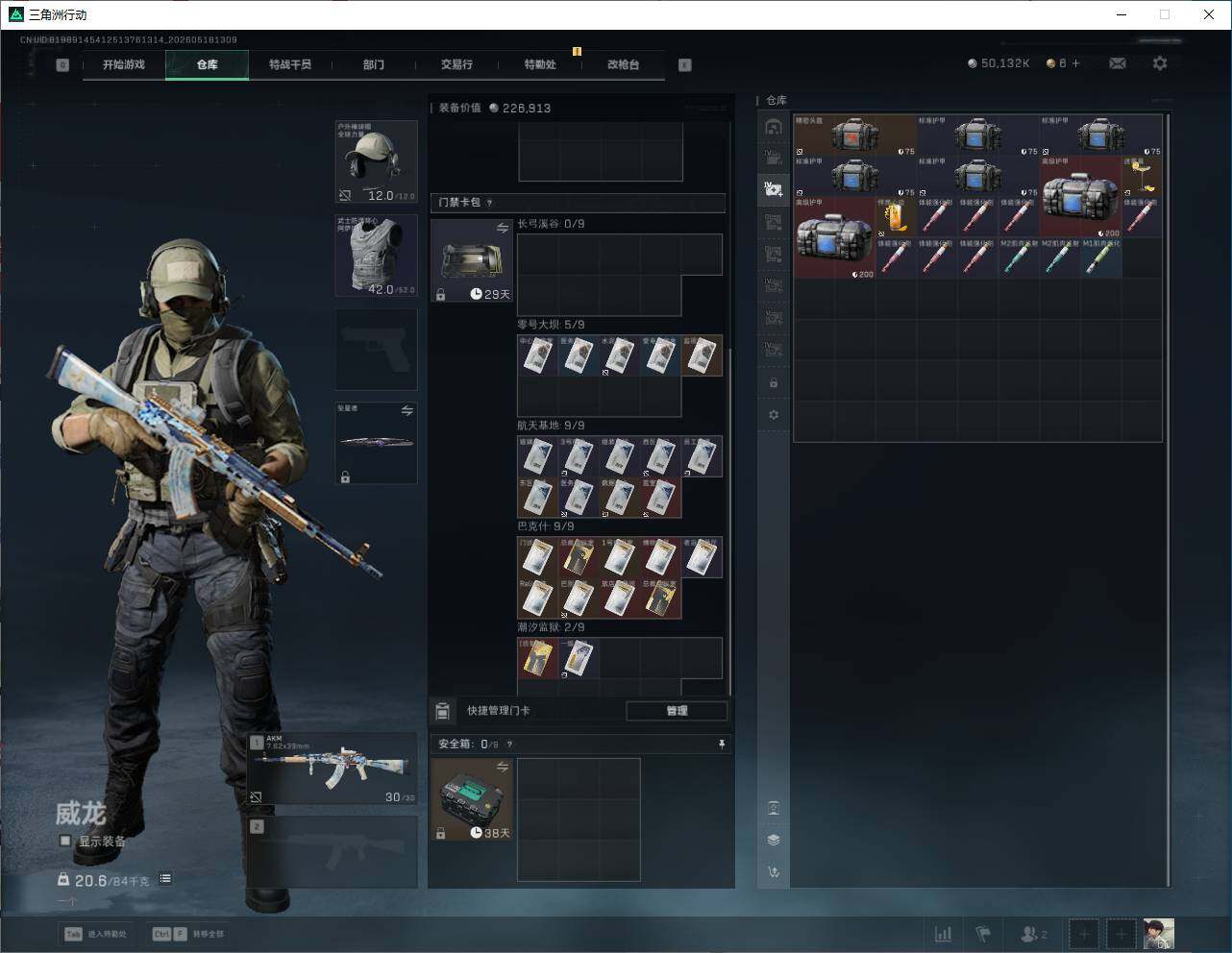
Task: Open the mail envelope icon
Action: pyautogui.click(x=1118, y=63)
